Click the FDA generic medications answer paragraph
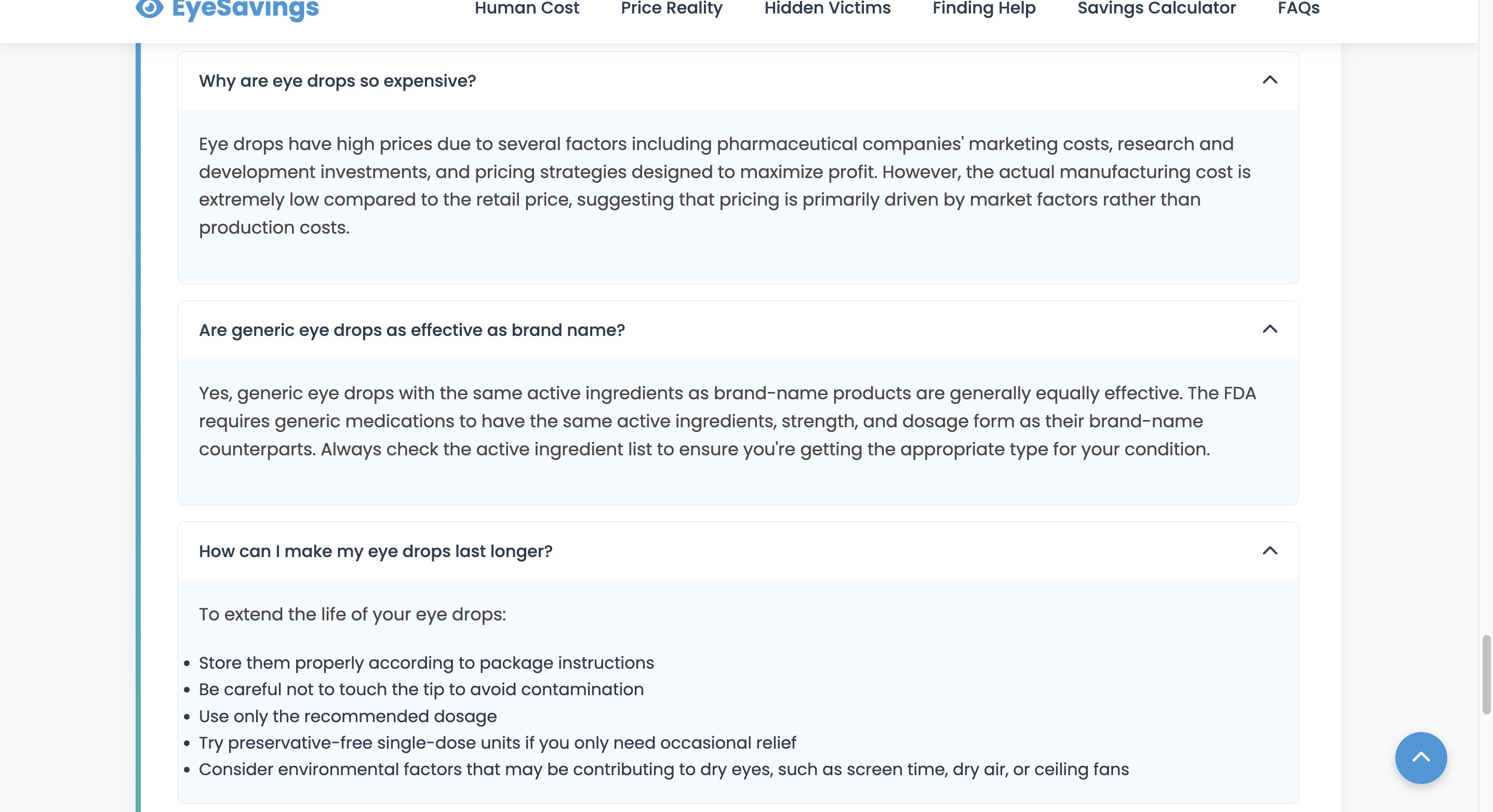The width and height of the screenshot is (1493, 812). click(x=727, y=421)
